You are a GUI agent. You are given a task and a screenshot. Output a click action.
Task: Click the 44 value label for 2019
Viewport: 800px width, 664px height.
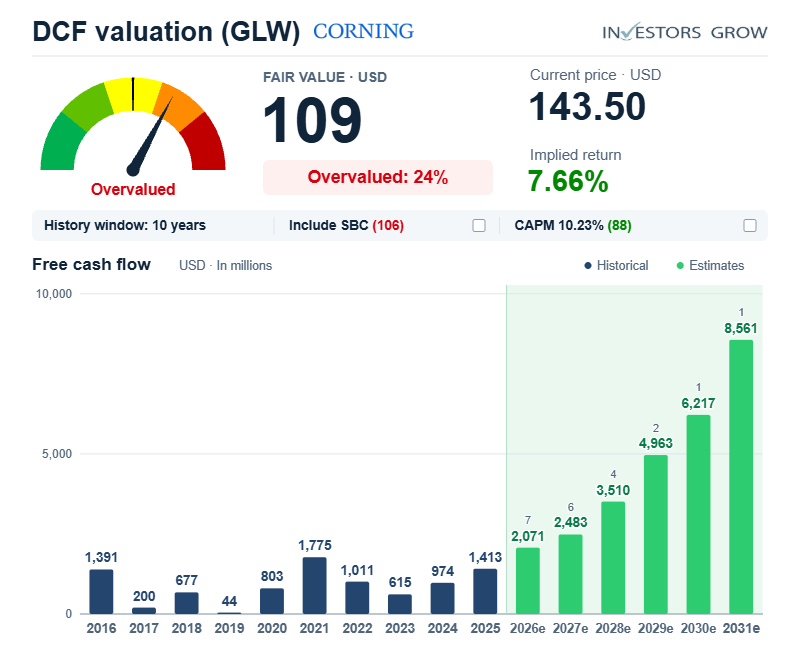(x=229, y=601)
